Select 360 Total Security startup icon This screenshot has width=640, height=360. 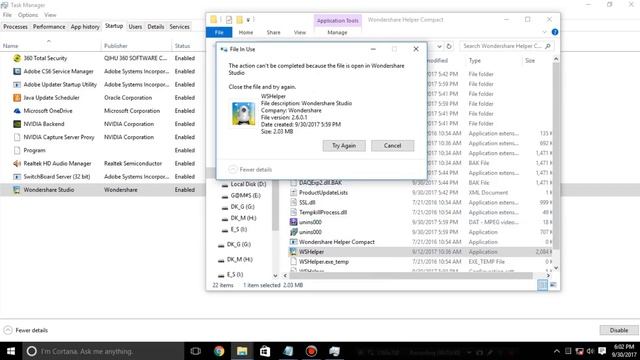tap(17, 58)
